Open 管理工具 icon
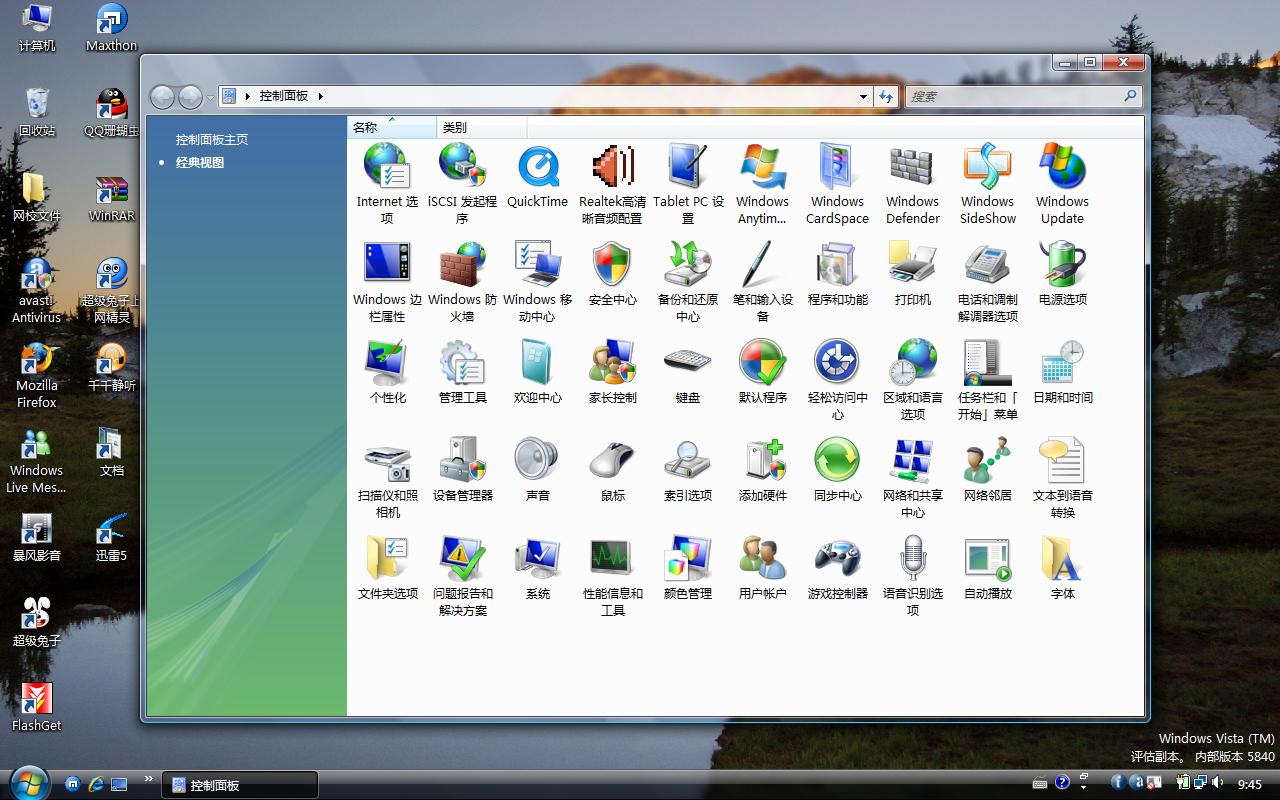The image size is (1280, 800). coord(462,371)
